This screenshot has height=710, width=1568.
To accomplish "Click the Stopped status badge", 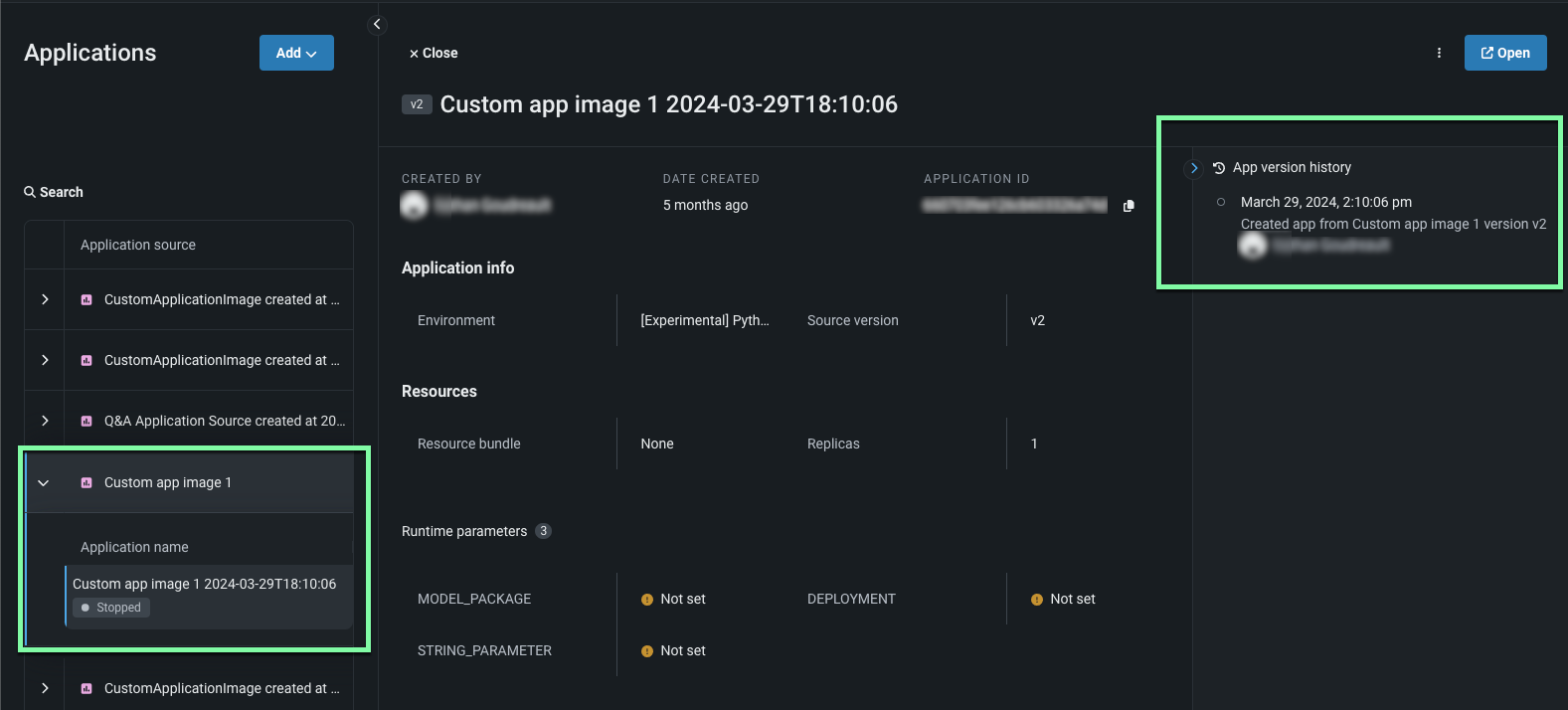I will point(111,608).
